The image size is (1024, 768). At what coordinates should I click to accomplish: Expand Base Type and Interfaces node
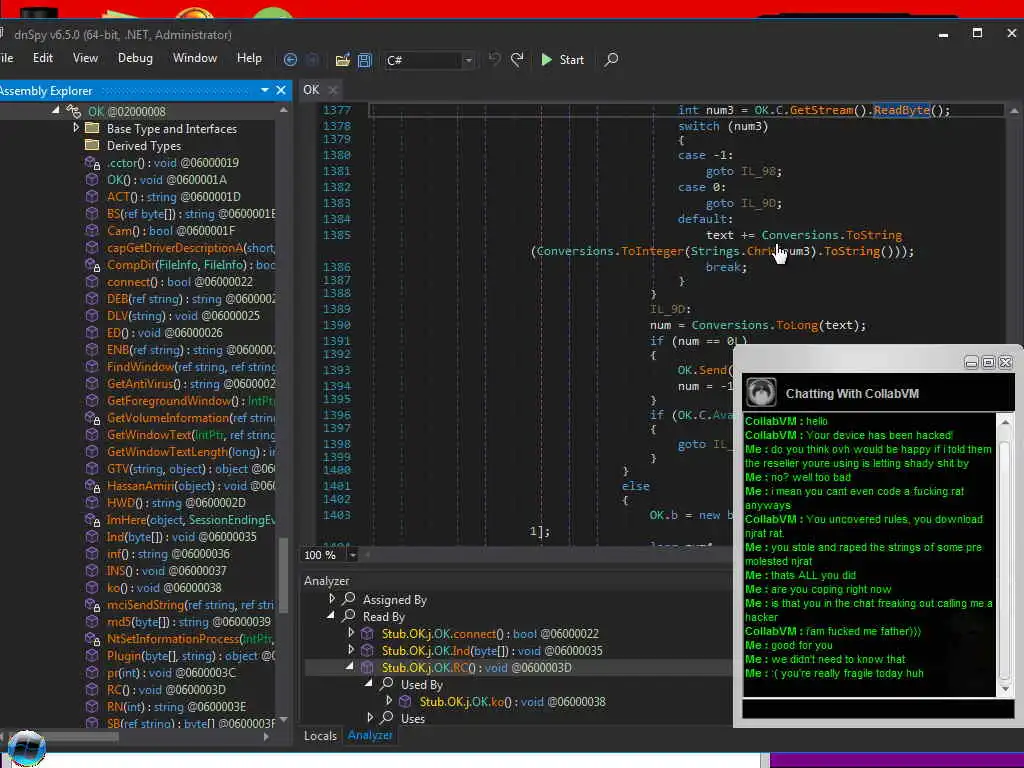tap(76, 128)
